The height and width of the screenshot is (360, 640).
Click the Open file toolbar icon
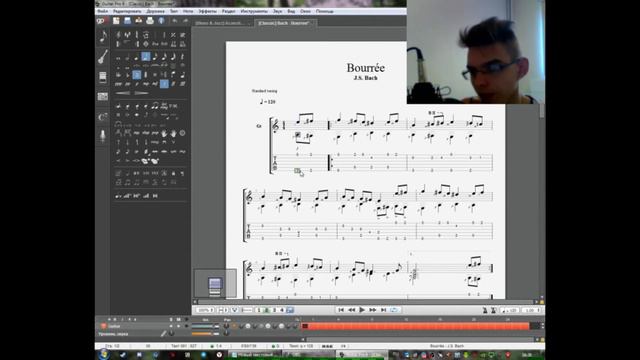[x=139, y=20]
